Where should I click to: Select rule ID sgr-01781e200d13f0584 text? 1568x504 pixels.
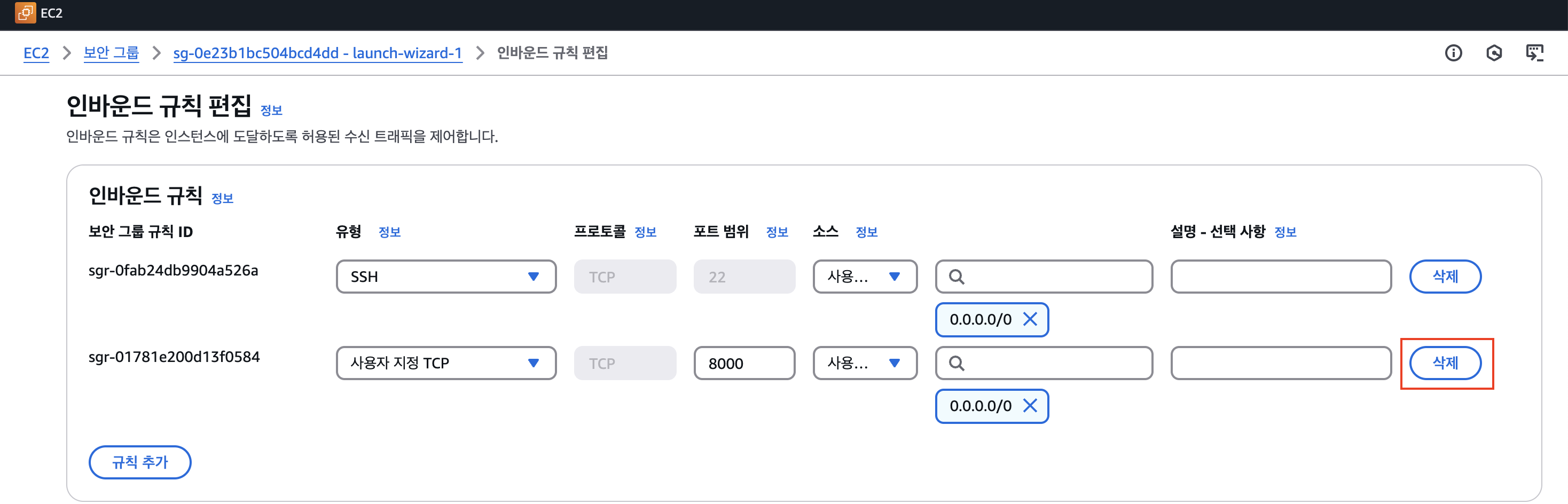(x=174, y=357)
